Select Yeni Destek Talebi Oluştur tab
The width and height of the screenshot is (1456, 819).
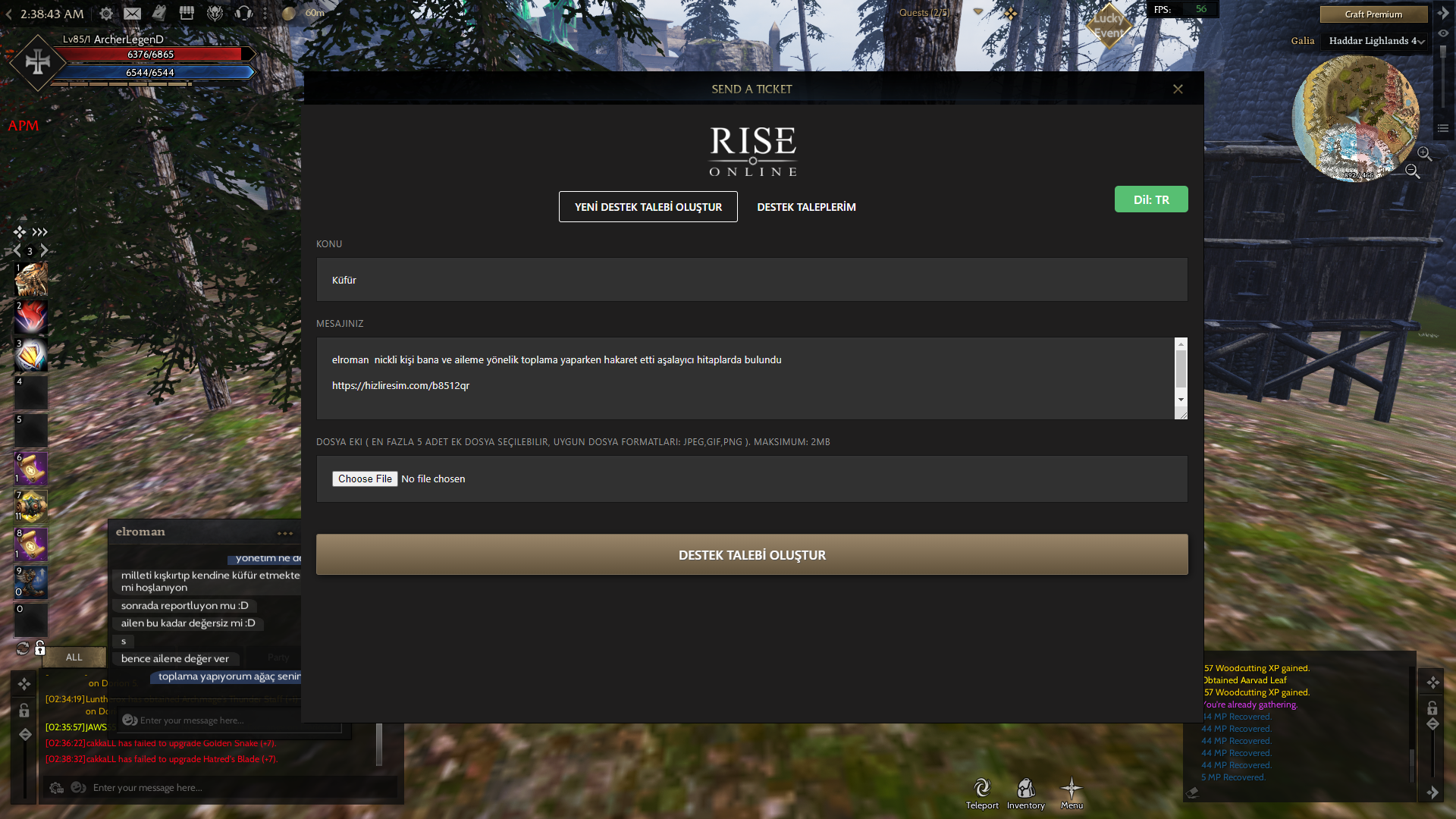648,207
